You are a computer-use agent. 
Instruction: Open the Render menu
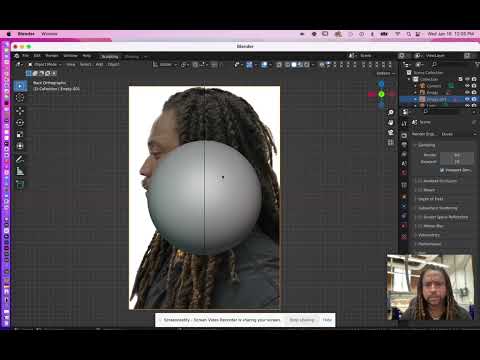point(52,56)
